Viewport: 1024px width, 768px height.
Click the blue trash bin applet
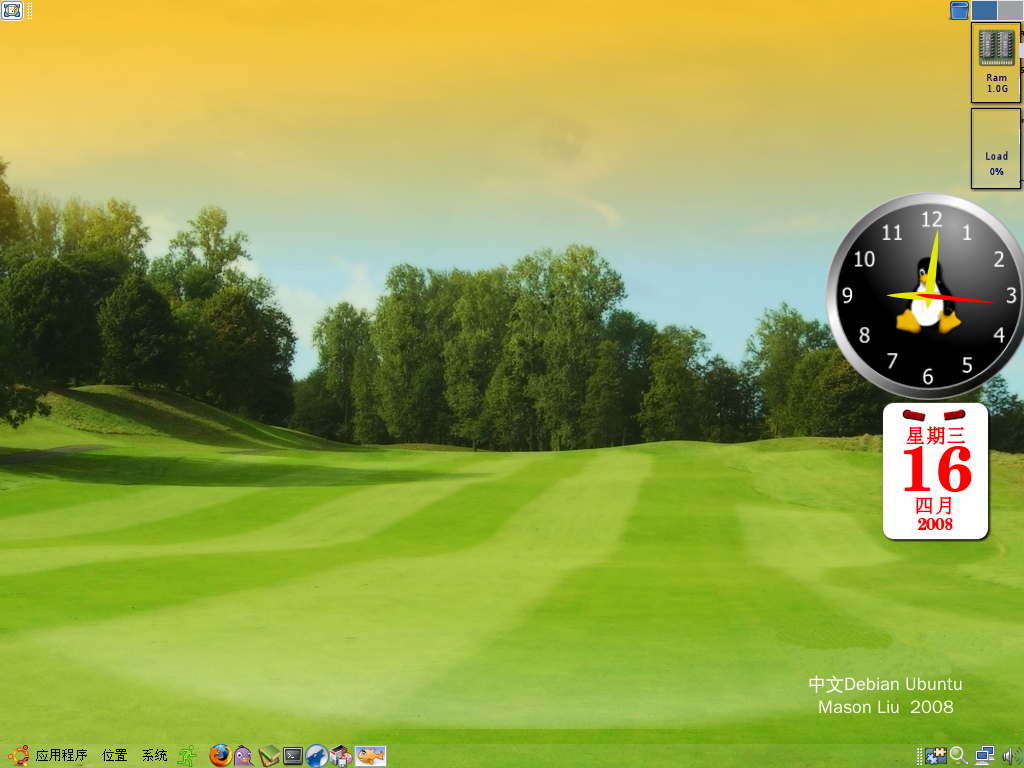[x=959, y=10]
